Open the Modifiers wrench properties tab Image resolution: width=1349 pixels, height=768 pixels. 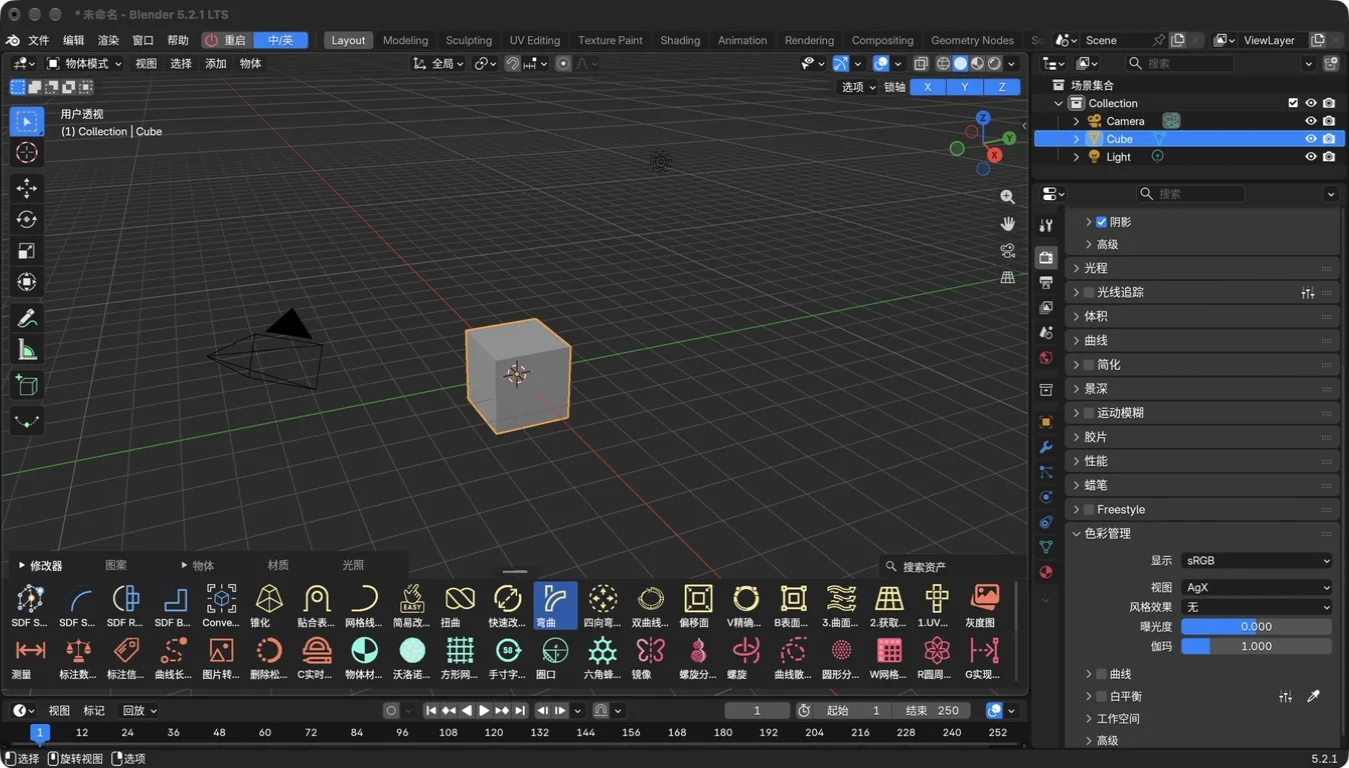1046,447
